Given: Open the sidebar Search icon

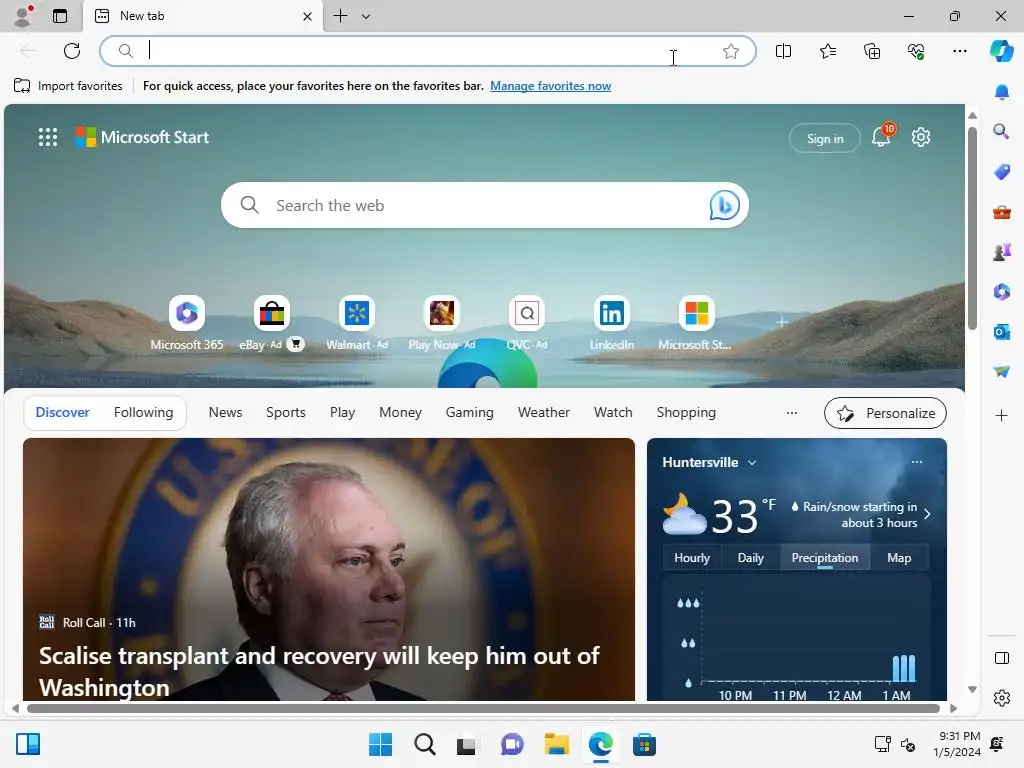Looking at the screenshot, I should [1001, 132].
